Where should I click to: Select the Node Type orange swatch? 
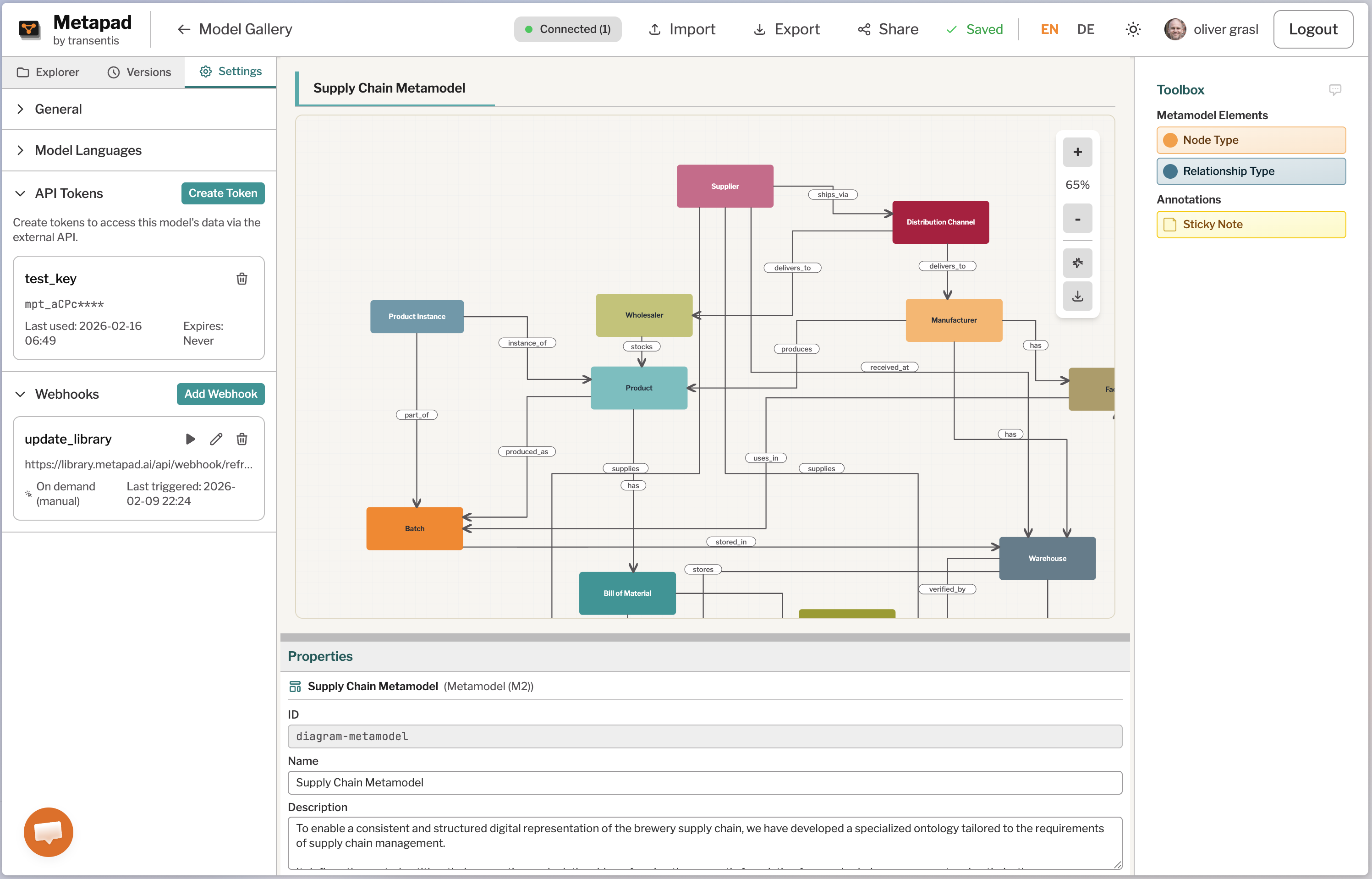tap(1170, 140)
